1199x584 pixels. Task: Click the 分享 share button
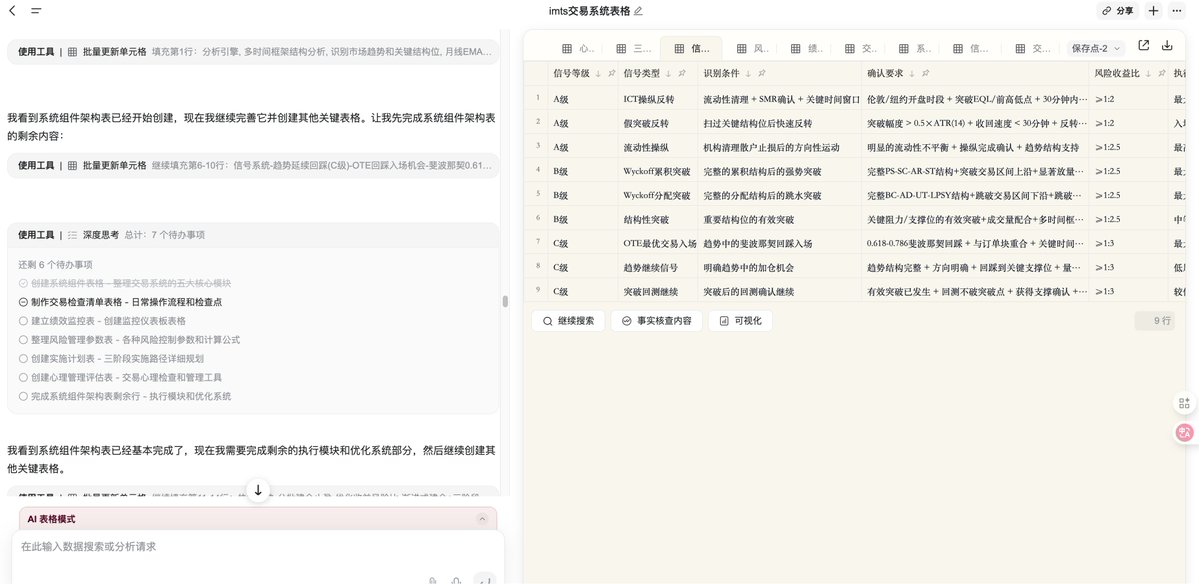[x=1117, y=11]
